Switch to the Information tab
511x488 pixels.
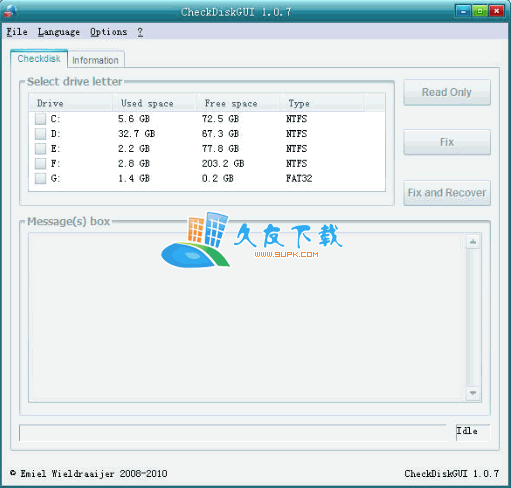[x=96, y=60]
